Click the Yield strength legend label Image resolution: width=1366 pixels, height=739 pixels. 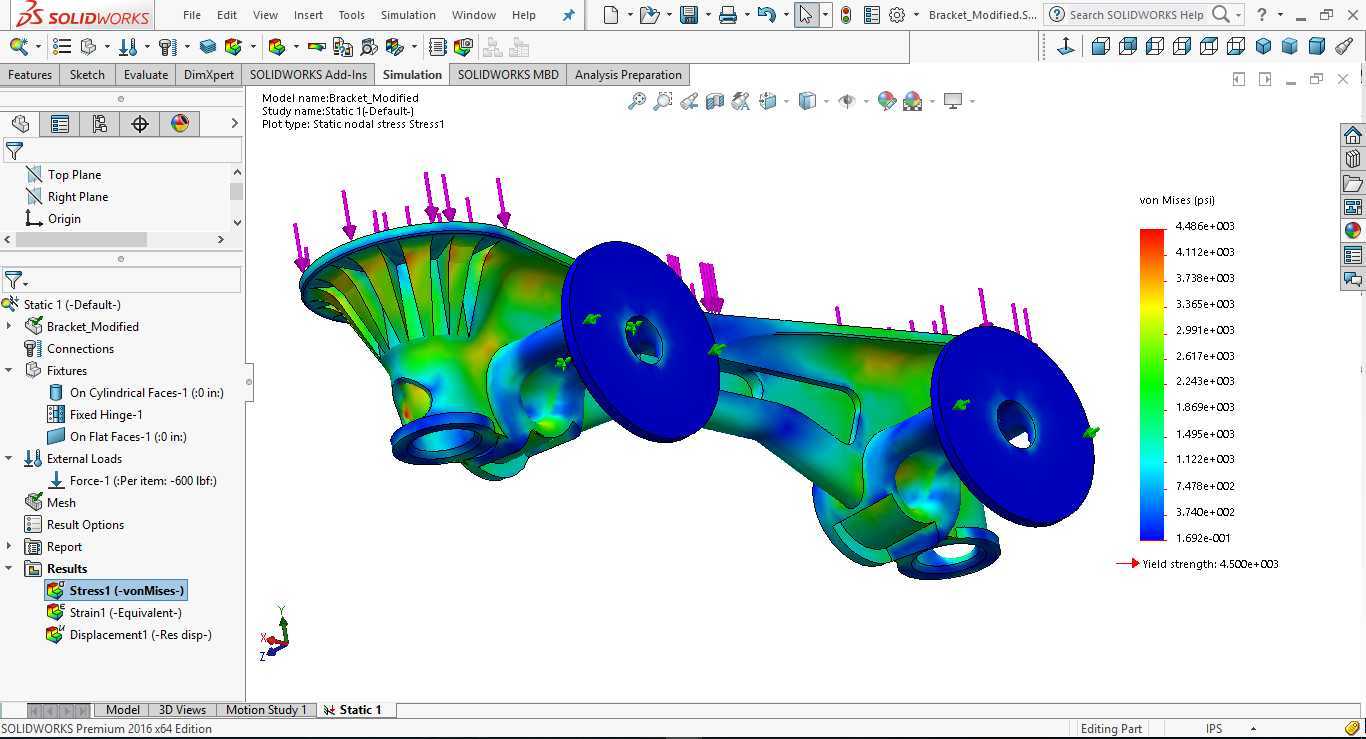pos(1210,564)
